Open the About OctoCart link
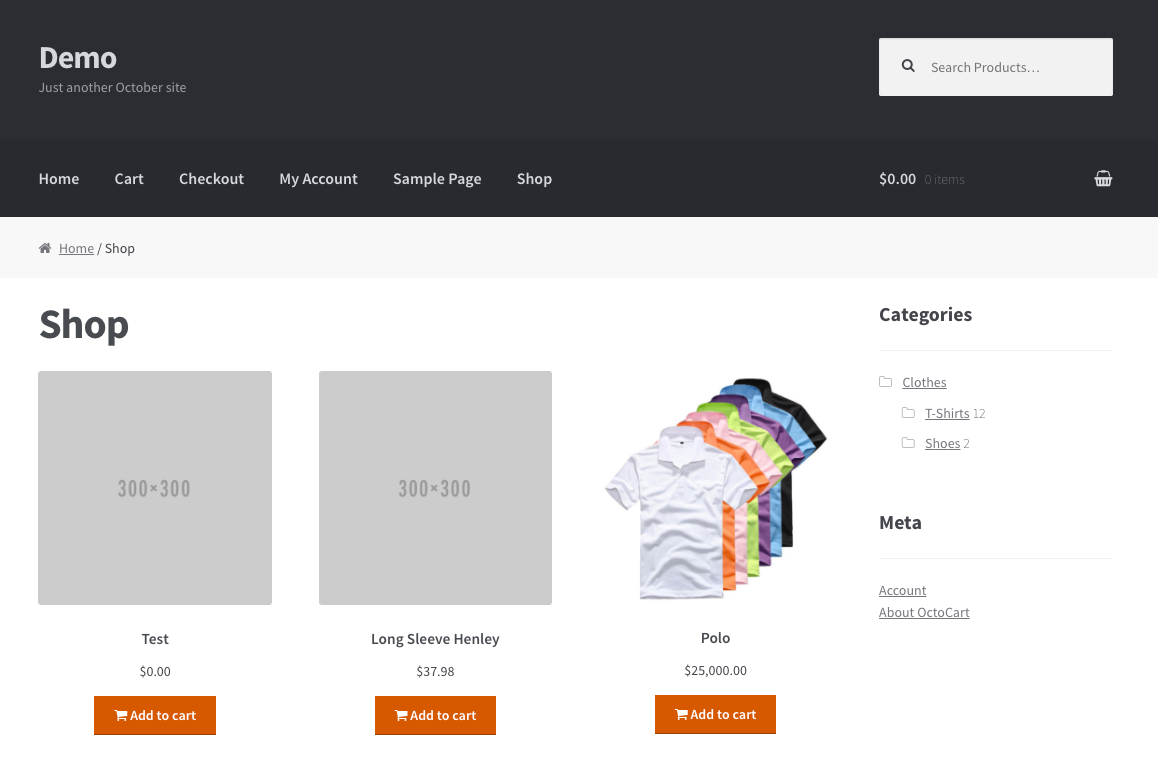 tap(924, 612)
